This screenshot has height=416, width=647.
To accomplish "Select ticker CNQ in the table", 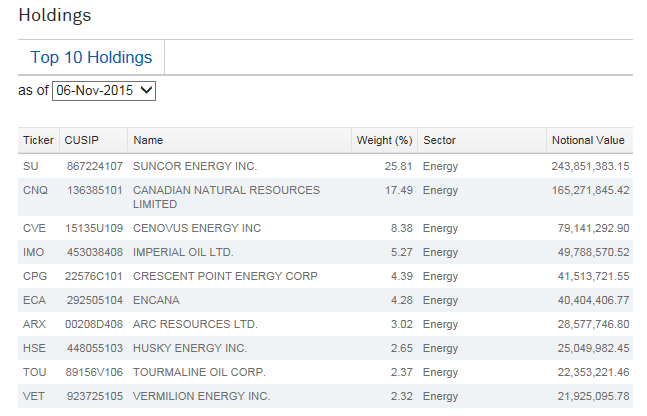I will coord(35,190).
